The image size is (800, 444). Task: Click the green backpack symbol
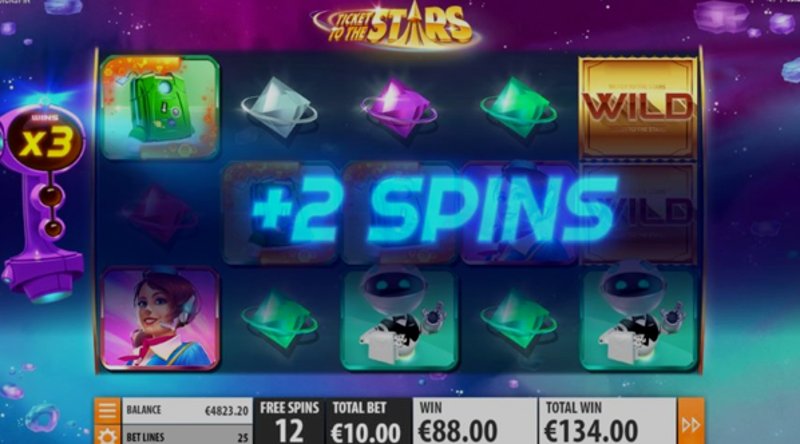point(160,108)
